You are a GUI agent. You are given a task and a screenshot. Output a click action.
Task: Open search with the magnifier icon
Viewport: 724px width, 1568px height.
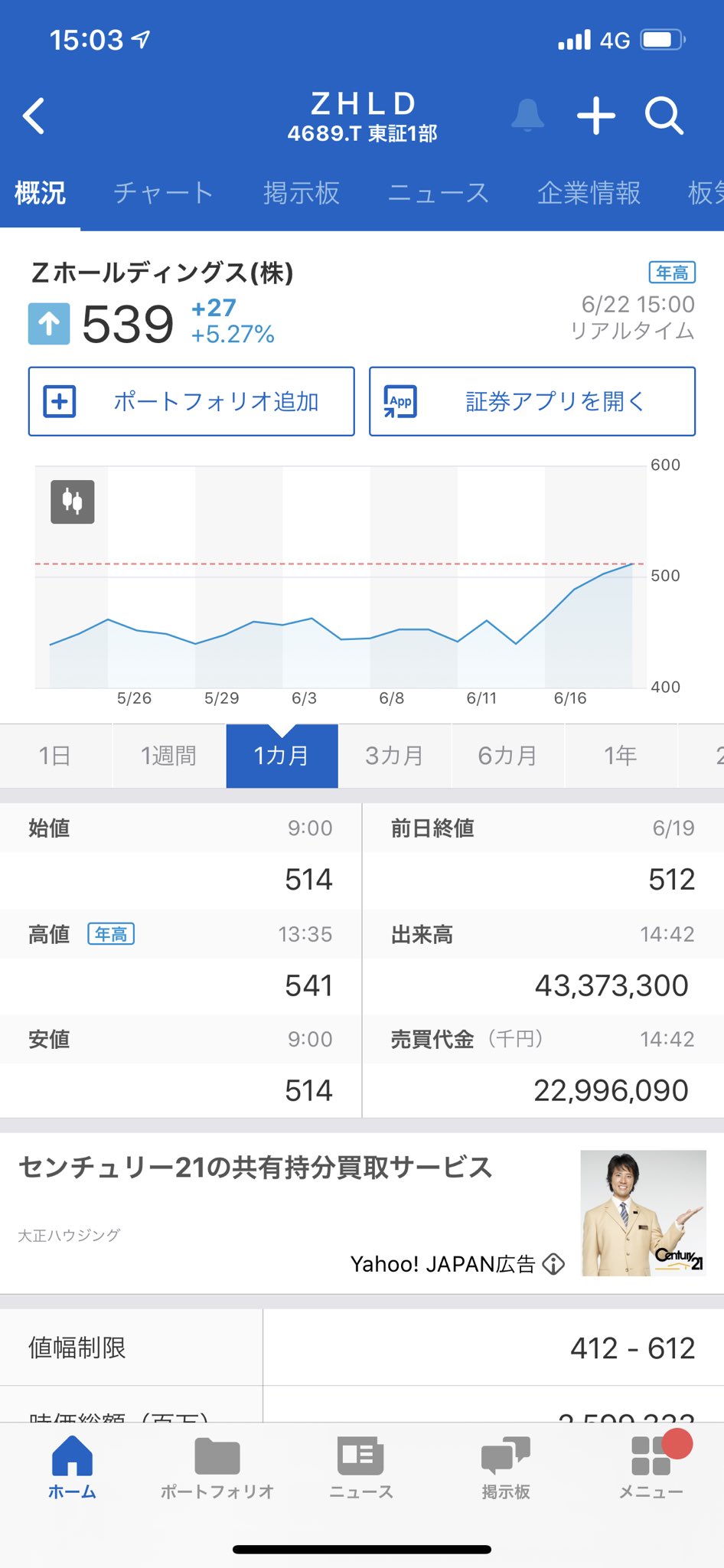(664, 116)
